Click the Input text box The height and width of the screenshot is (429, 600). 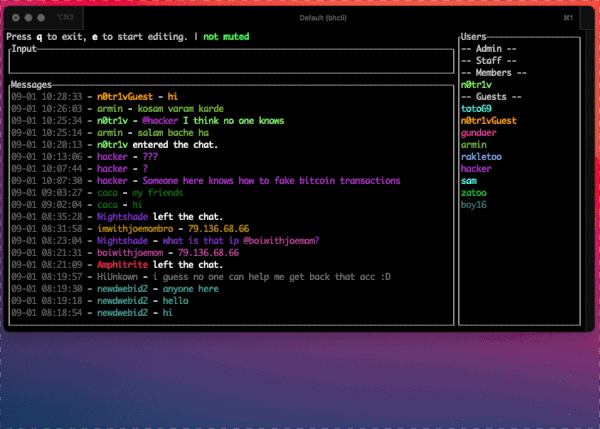pos(230,61)
